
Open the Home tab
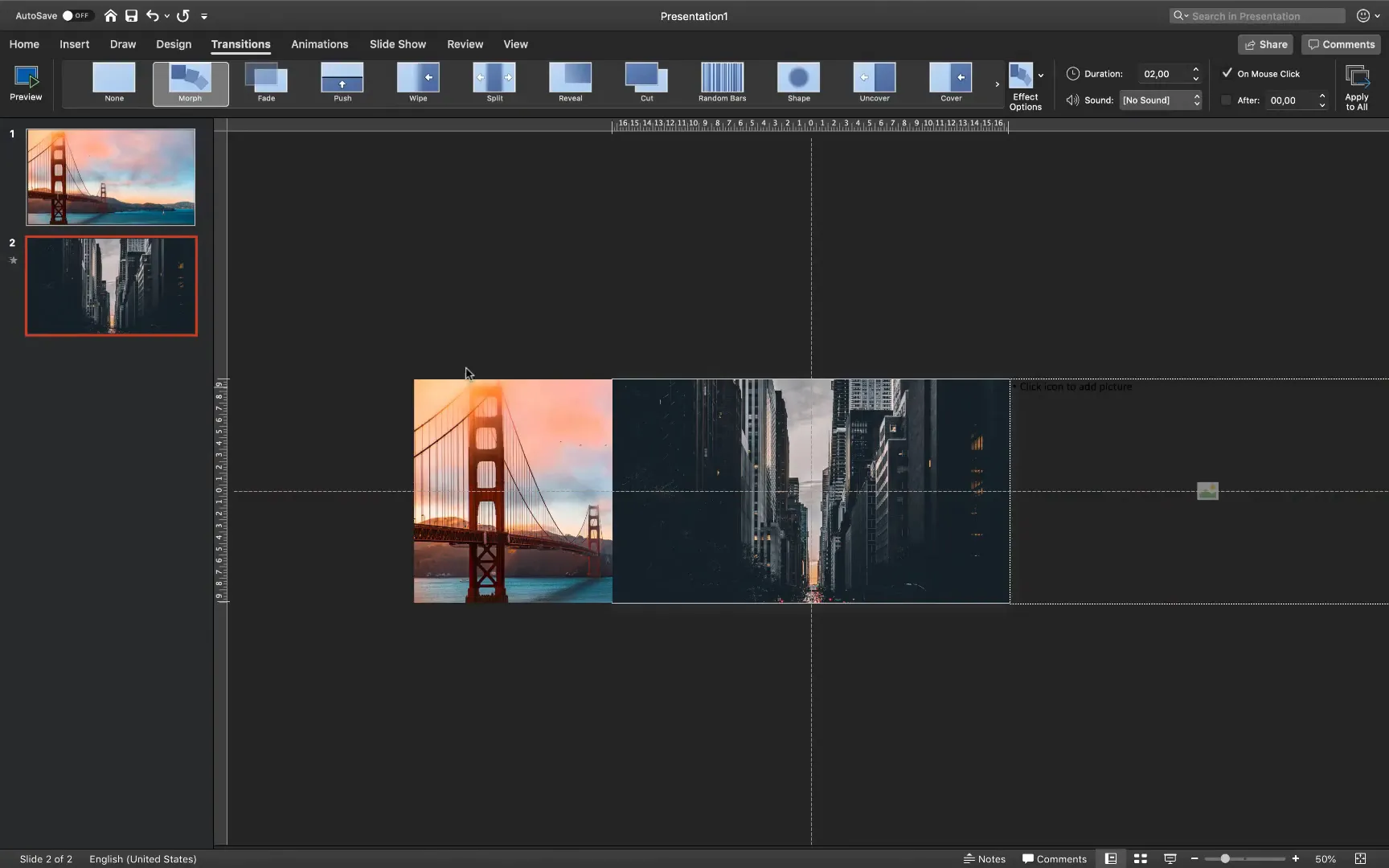point(24,44)
